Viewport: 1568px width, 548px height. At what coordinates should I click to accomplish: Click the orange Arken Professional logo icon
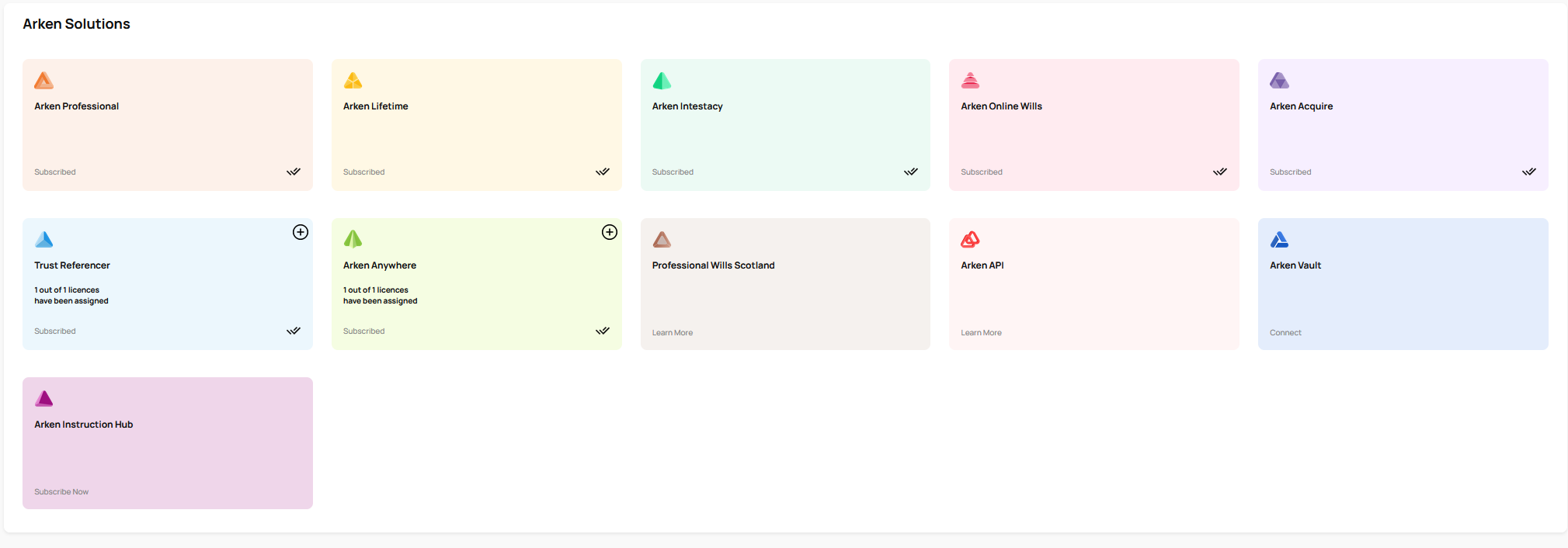click(x=44, y=81)
